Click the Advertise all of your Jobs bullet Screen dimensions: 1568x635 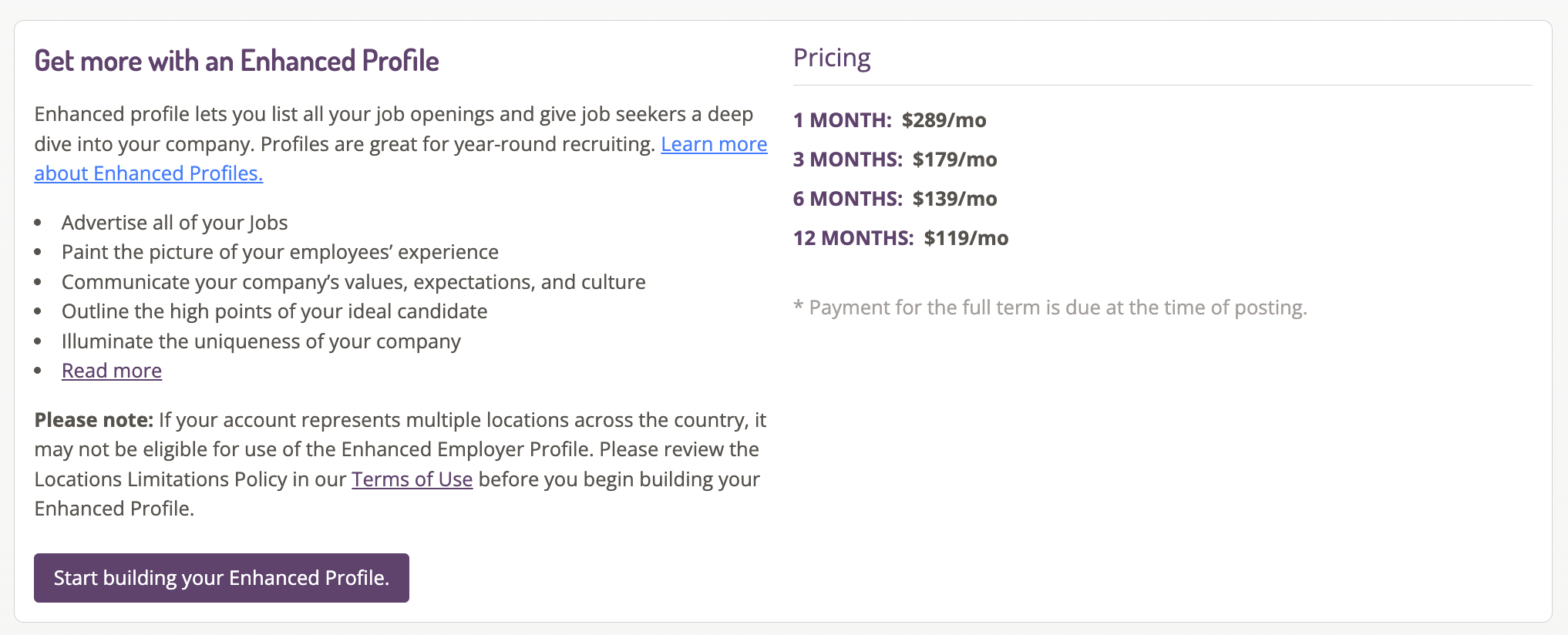(174, 223)
